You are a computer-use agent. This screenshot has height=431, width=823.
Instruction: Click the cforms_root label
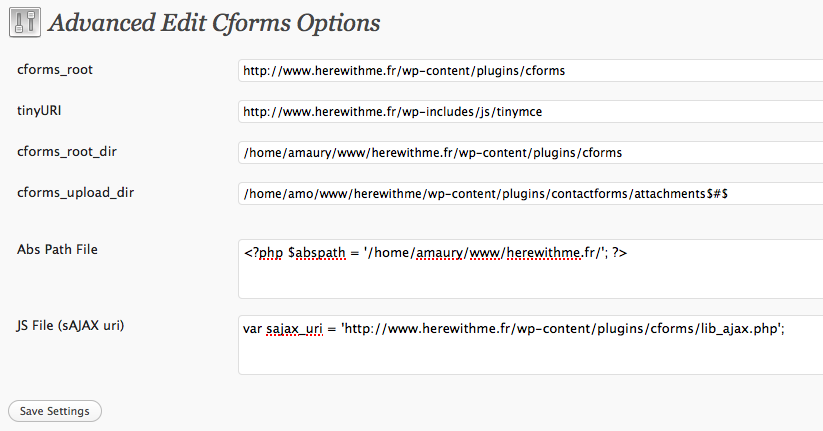coord(55,70)
